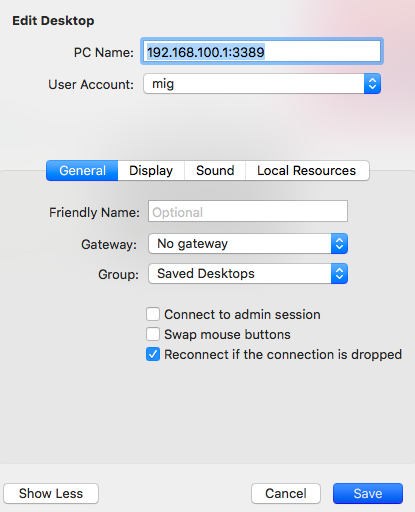Viewport: 415px width, 512px height.
Task: Open the User Account dropdown showing mig
Action: point(262,84)
